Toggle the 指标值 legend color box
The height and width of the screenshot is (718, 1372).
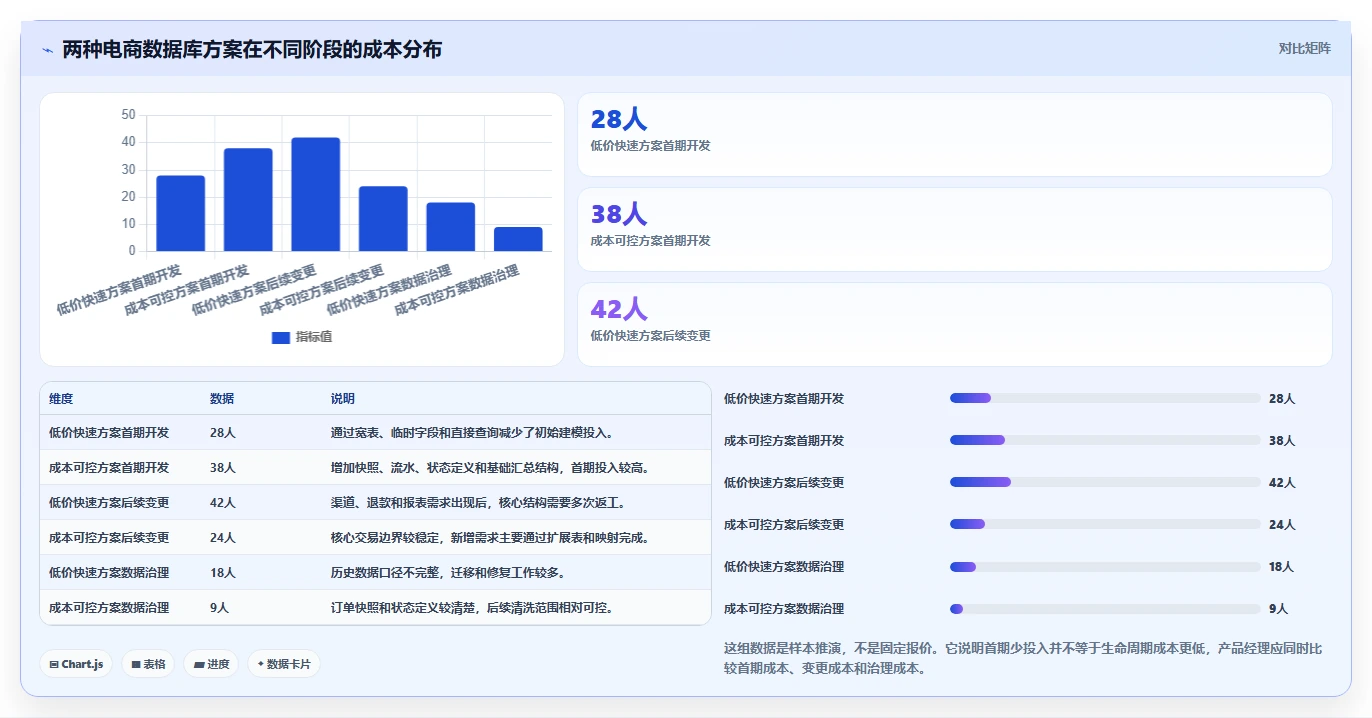(281, 337)
